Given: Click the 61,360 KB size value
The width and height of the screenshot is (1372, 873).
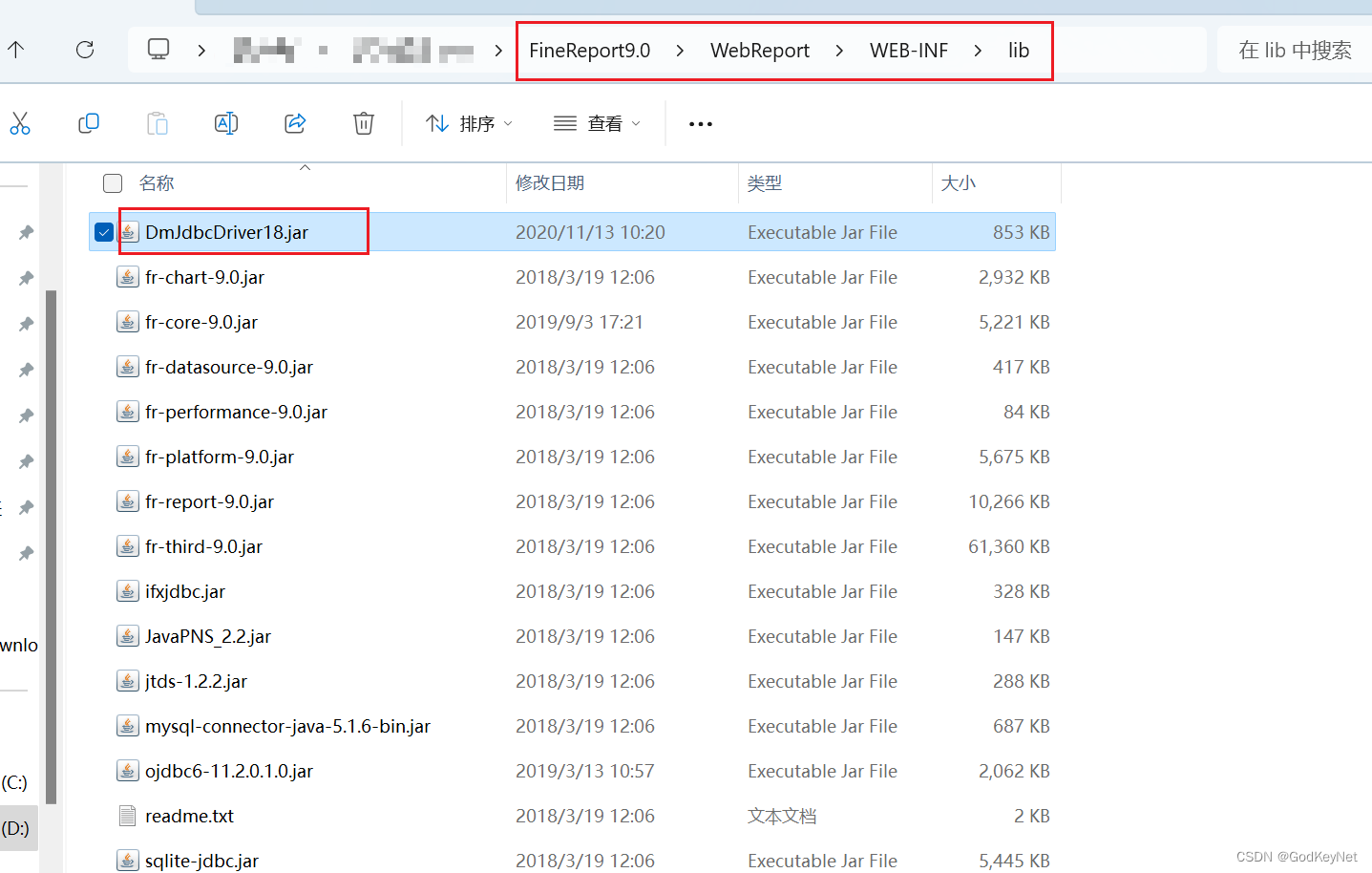Looking at the screenshot, I should click(1009, 546).
